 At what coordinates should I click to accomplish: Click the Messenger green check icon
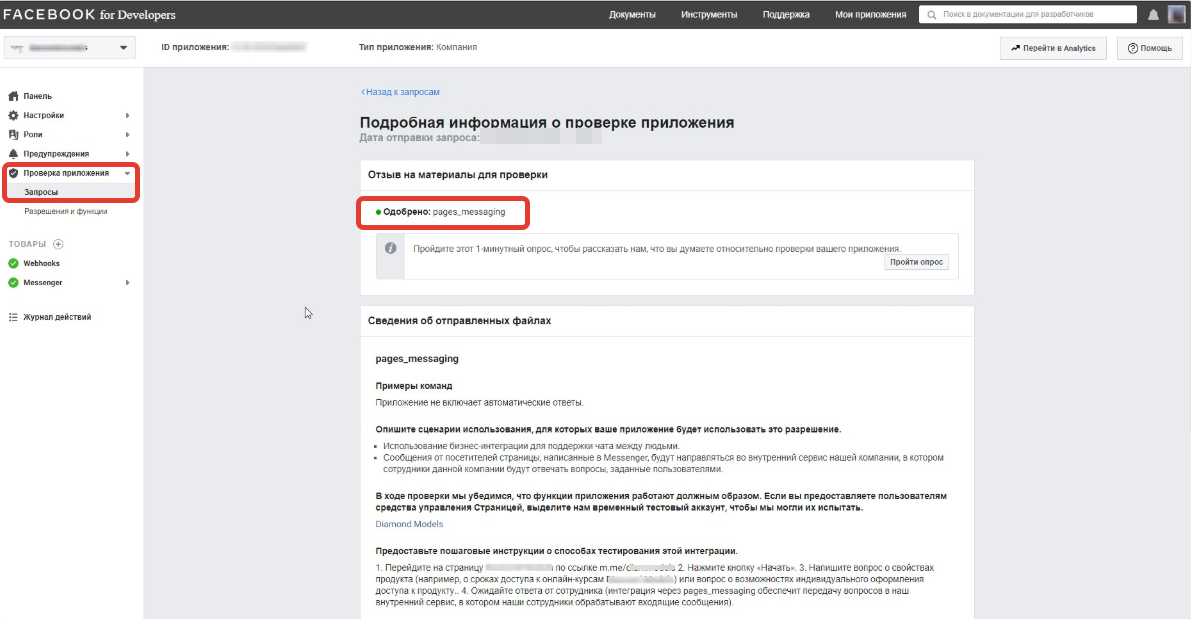pyautogui.click(x=13, y=283)
